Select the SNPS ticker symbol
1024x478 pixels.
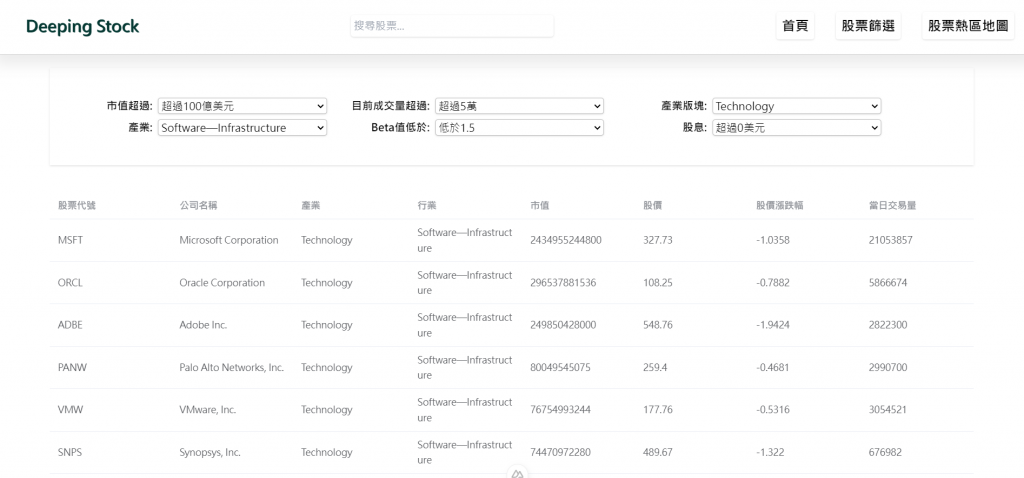(x=70, y=453)
